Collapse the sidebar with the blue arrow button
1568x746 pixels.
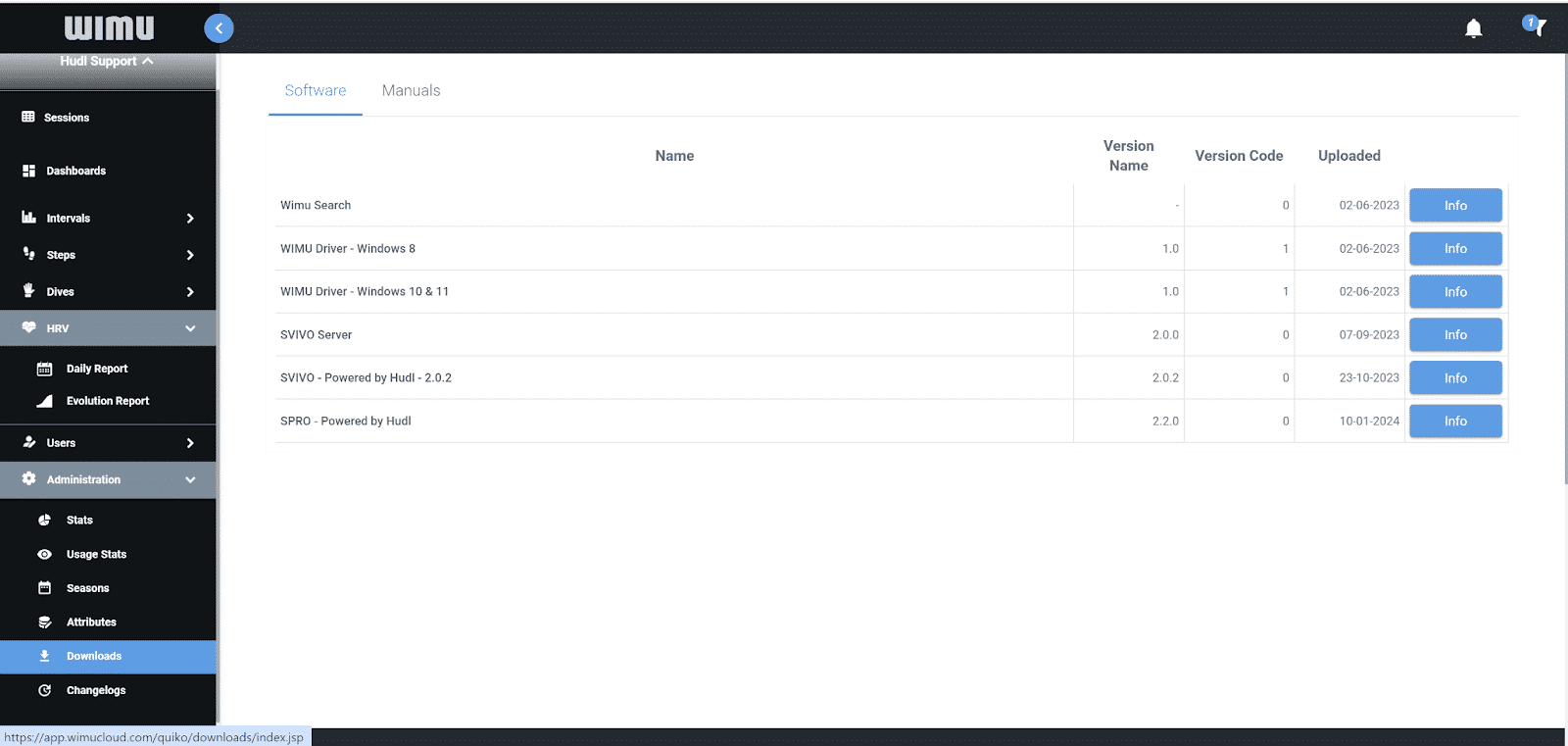click(x=219, y=28)
